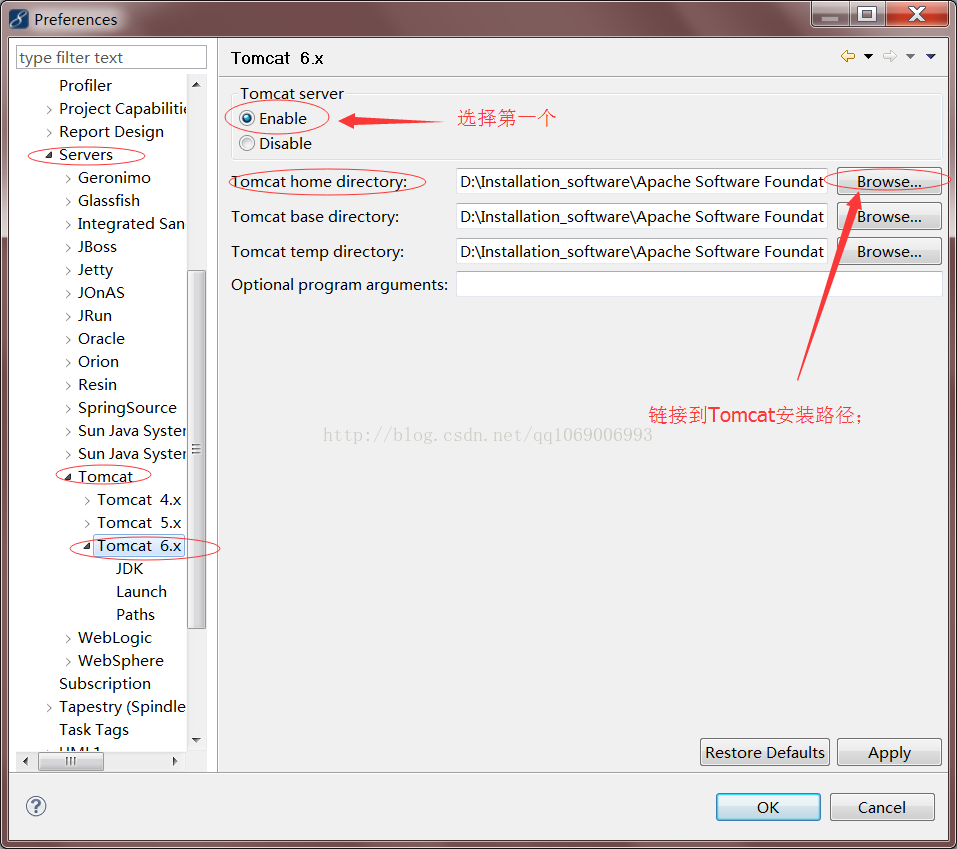Select the Profiler tree item
957x849 pixels.
[x=85, y=85]
